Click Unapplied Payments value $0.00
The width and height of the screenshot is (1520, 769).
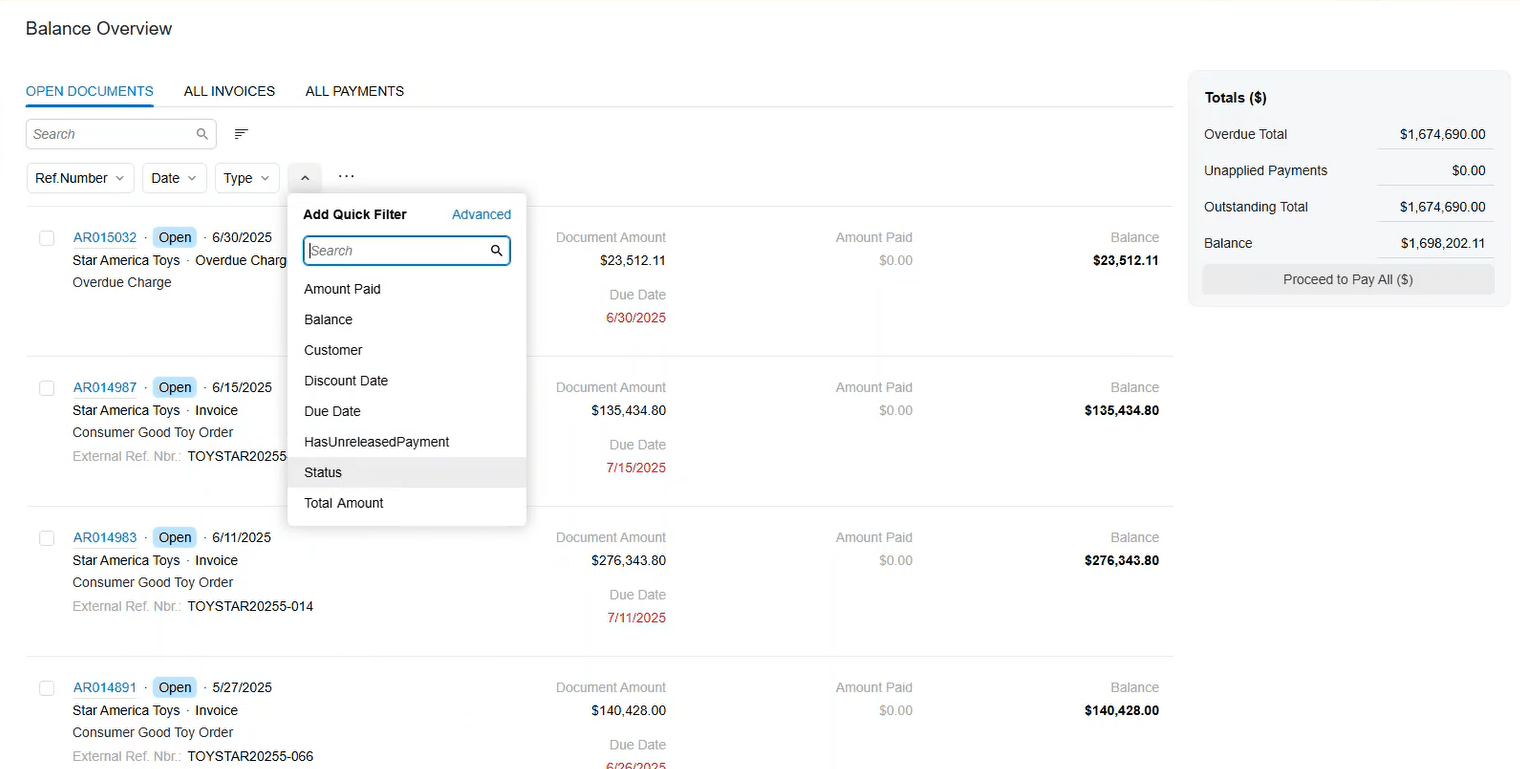(1468, 171)
